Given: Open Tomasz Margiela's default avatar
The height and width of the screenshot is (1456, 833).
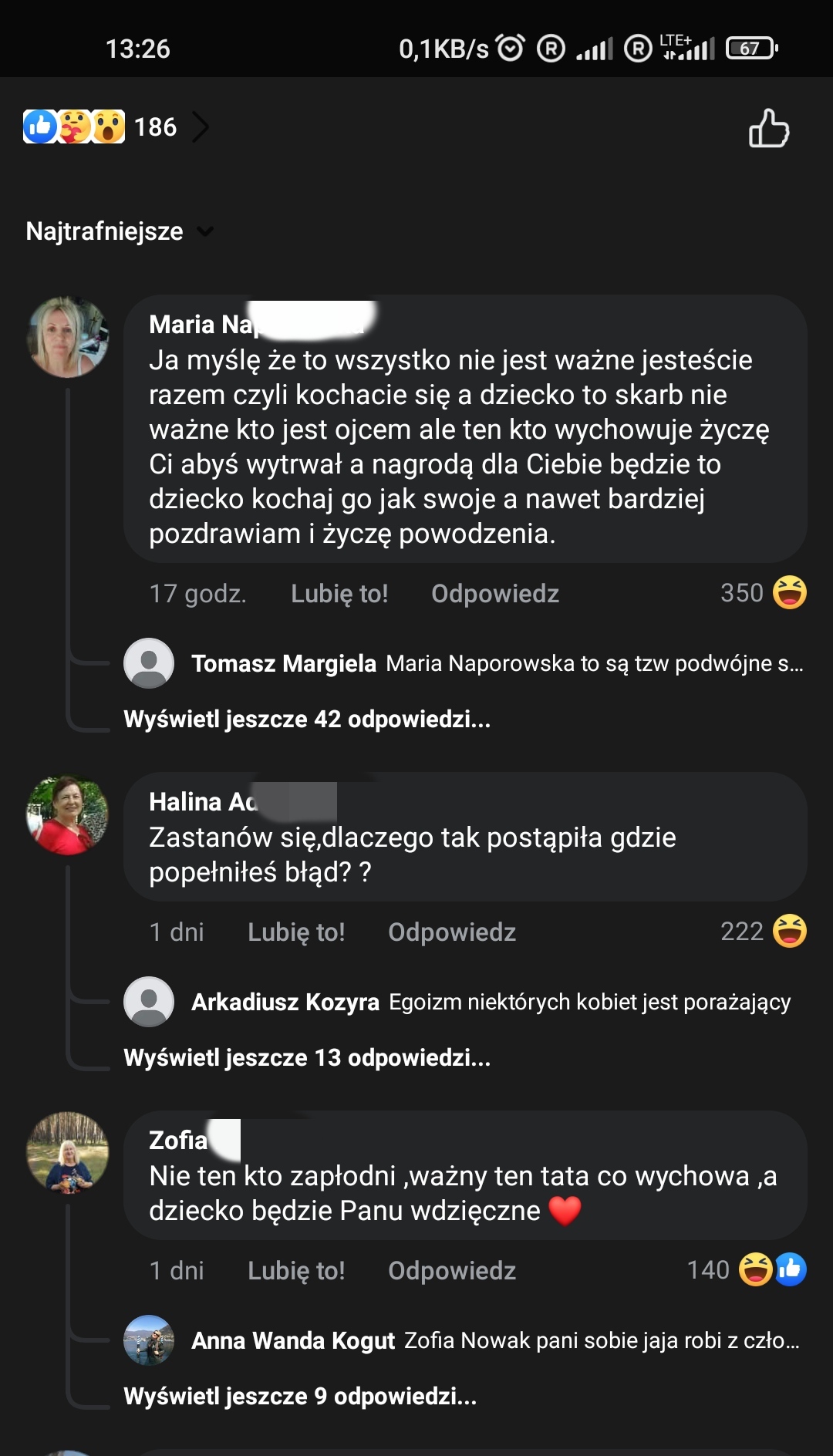Looking at the screenshot, I should tap(149, 663).
